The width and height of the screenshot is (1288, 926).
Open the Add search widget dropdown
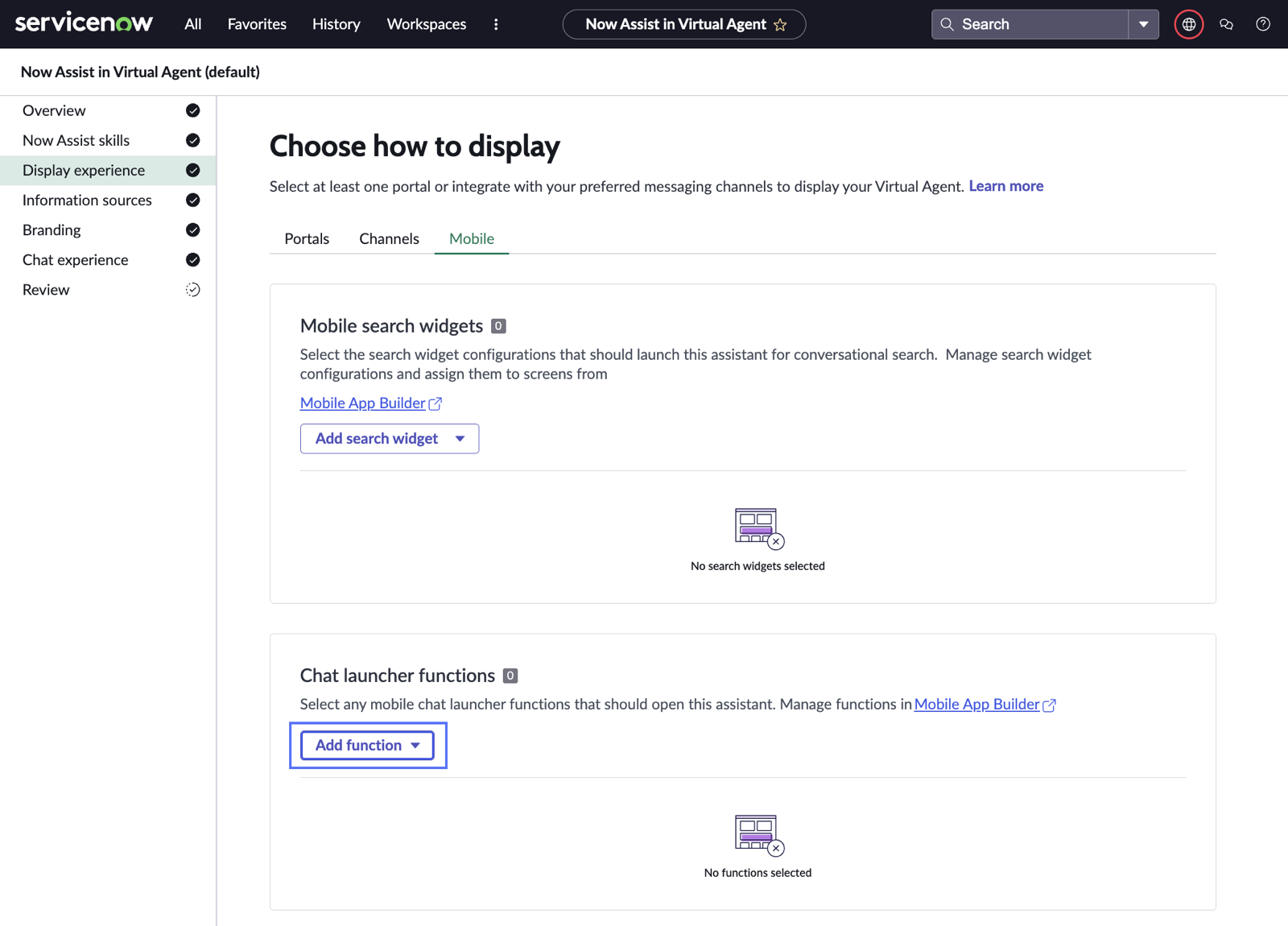390,438
